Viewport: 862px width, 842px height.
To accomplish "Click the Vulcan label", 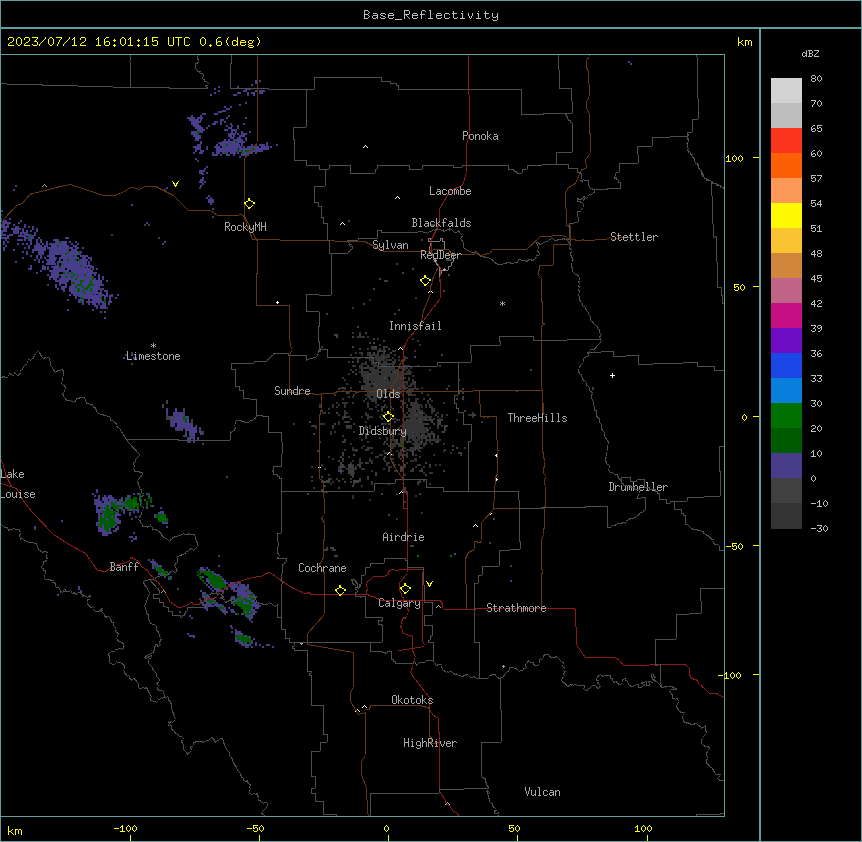I will point(542,792).
